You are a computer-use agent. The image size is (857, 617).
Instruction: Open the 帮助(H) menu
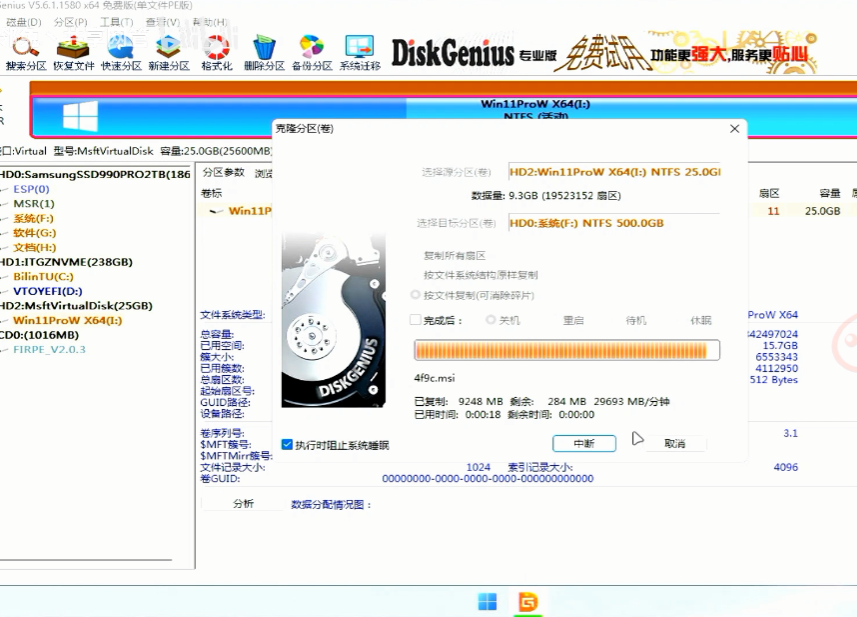click(210, 22)
